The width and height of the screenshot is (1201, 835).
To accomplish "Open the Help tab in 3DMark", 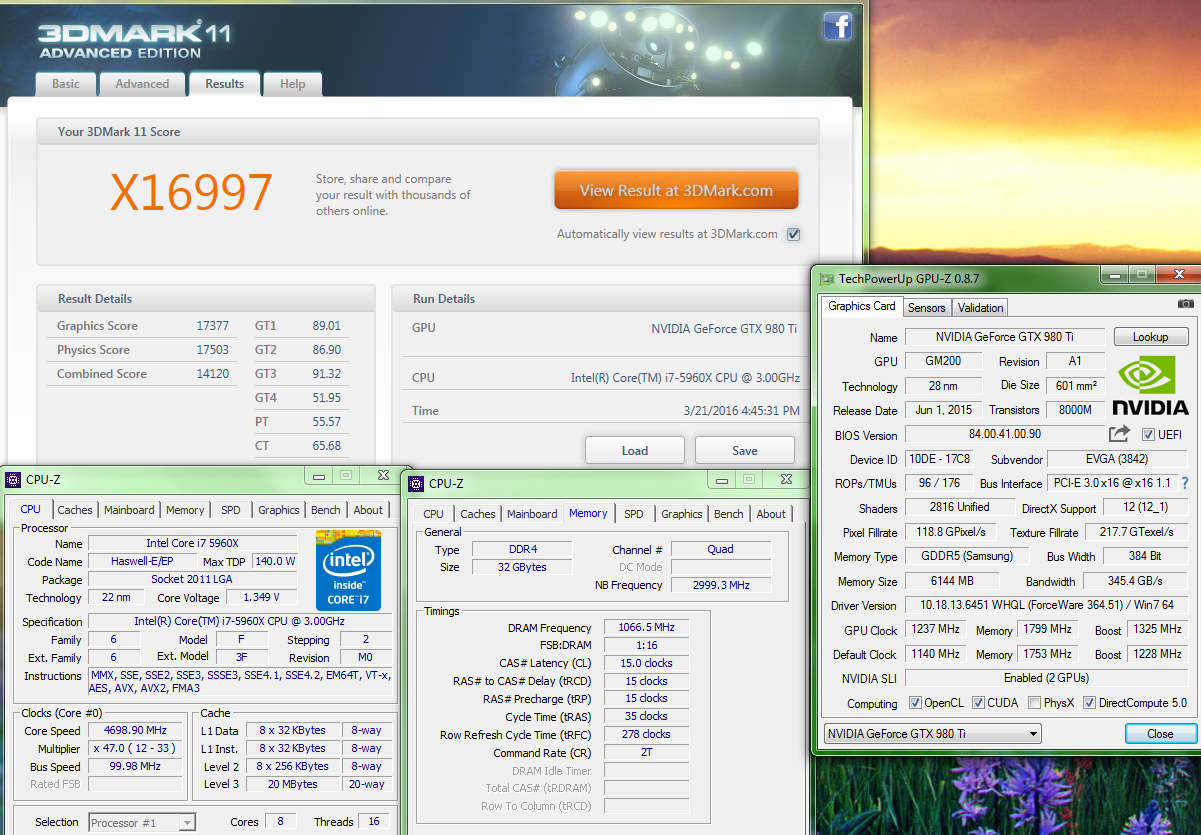I will point(293,84).
